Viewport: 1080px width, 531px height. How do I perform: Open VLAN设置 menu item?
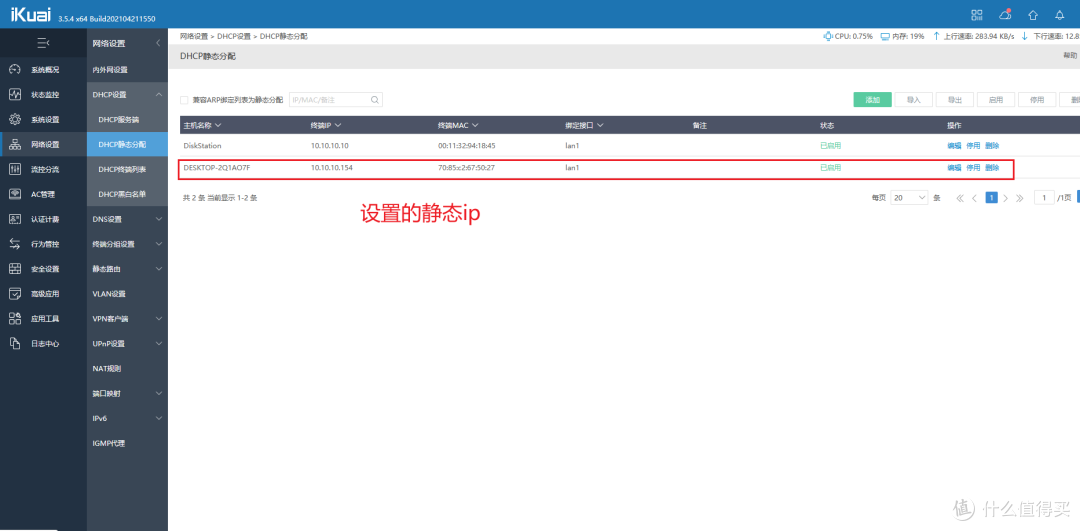109,293
